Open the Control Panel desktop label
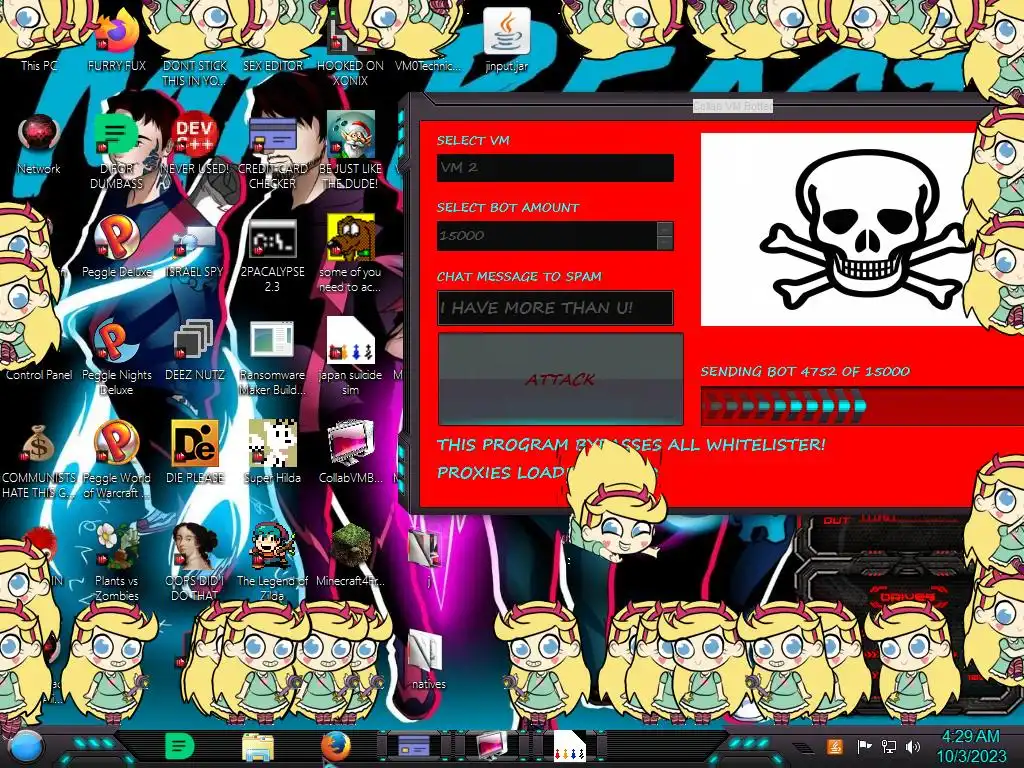Image resolution: width=1024 pixels, height=768 pixels. coord(39,375)
